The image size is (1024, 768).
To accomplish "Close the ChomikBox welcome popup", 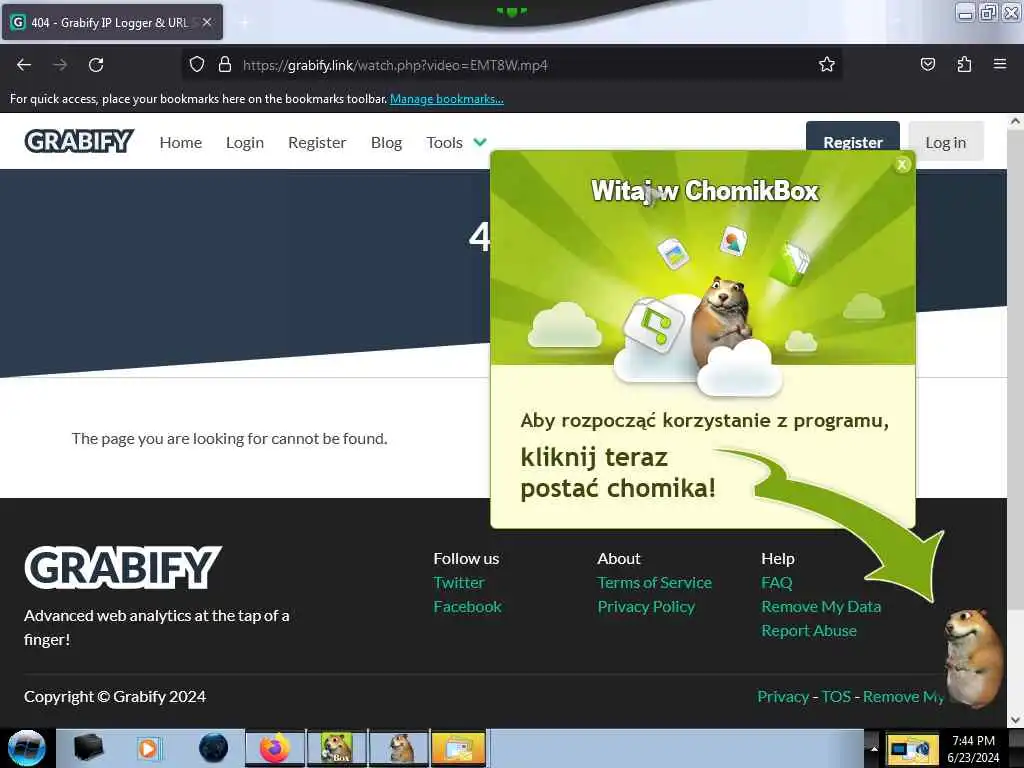I will coord(902,165).
